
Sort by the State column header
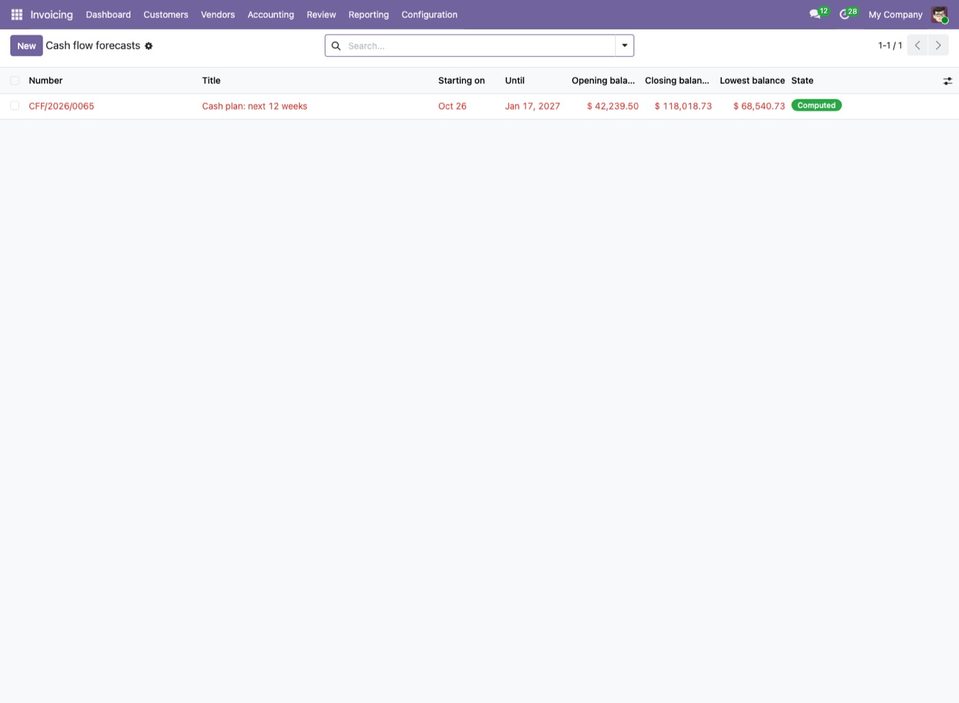[802, 81]
